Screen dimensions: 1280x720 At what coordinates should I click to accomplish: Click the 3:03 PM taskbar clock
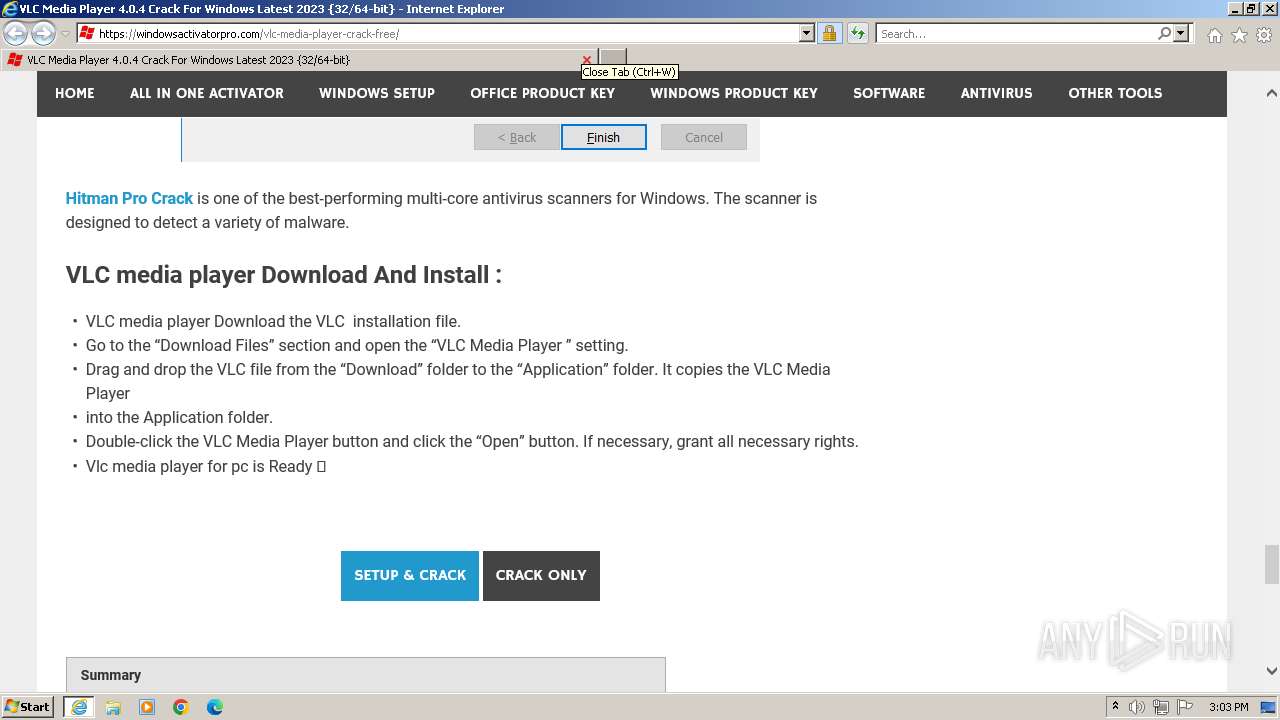click(1229, 707)
